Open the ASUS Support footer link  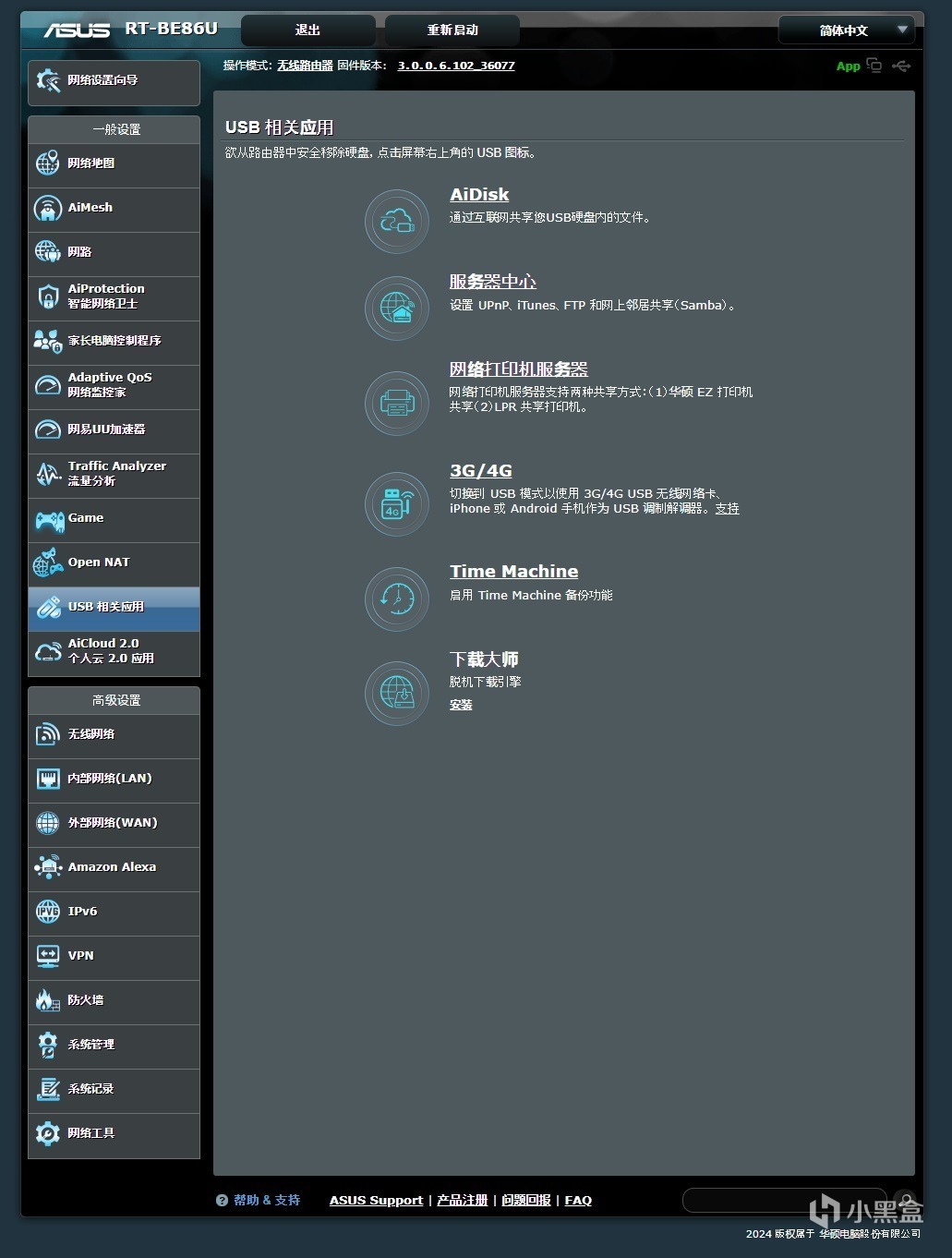376,1201
